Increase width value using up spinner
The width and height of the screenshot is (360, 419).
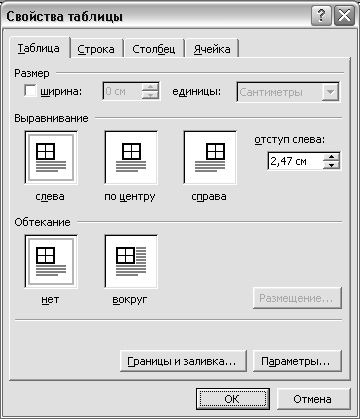(x=150, y=87)
